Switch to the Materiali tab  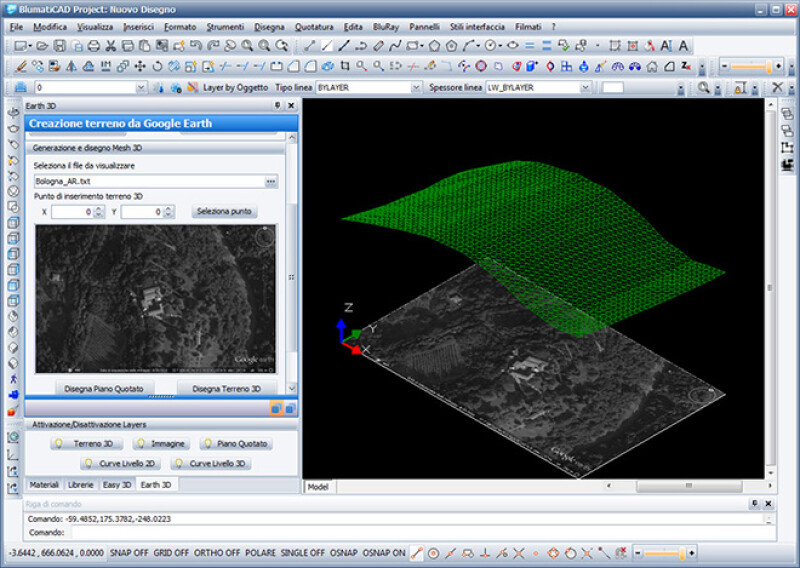[44, 485]
